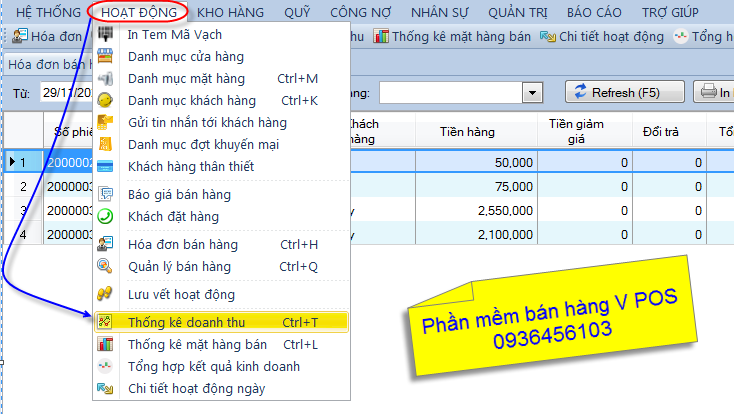Click the megaphone icon for Danh mục mặt hàng
This screenshot has height=414, width=734.
coord(105,79)
